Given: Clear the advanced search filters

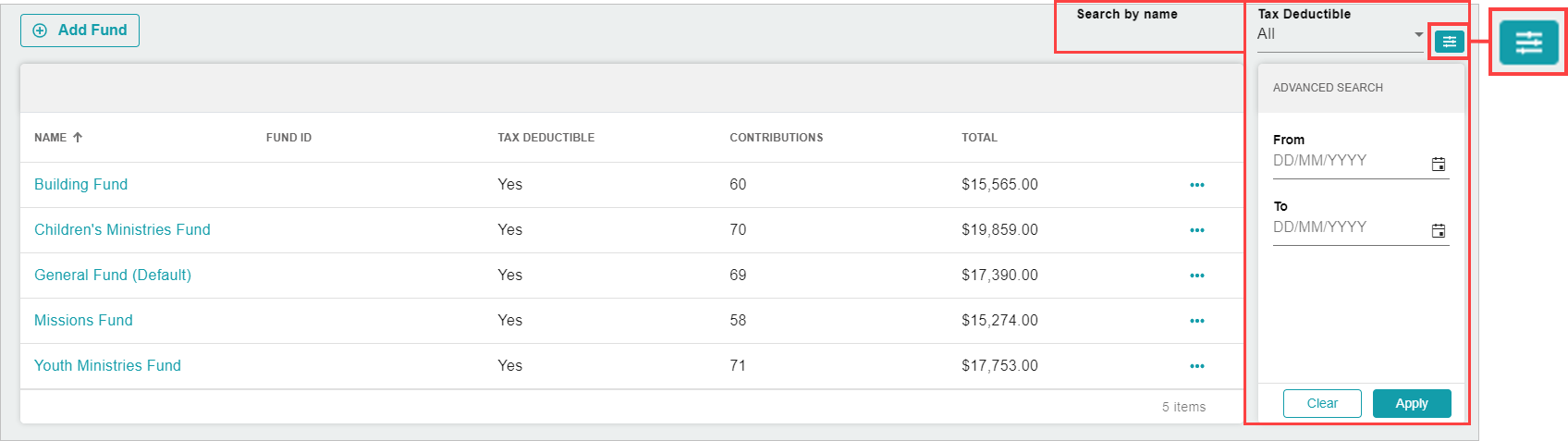Looking at the screenshot, I should click(1322, 403).
